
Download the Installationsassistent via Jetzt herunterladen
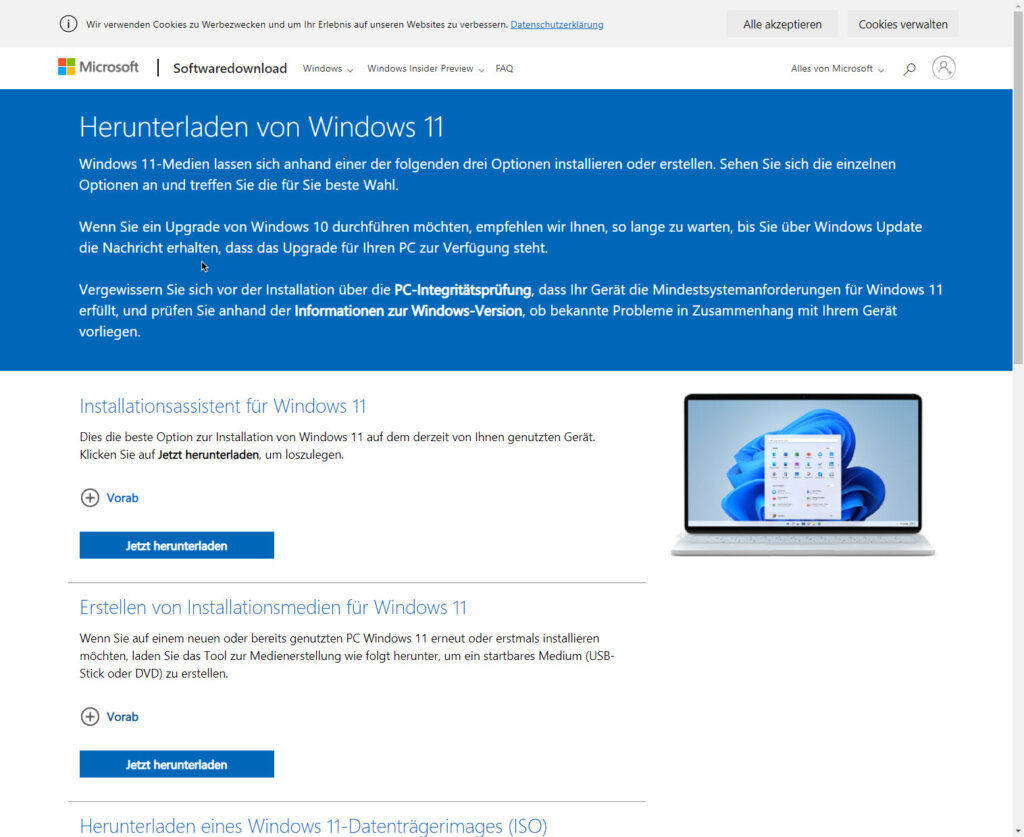coord(177,546)
